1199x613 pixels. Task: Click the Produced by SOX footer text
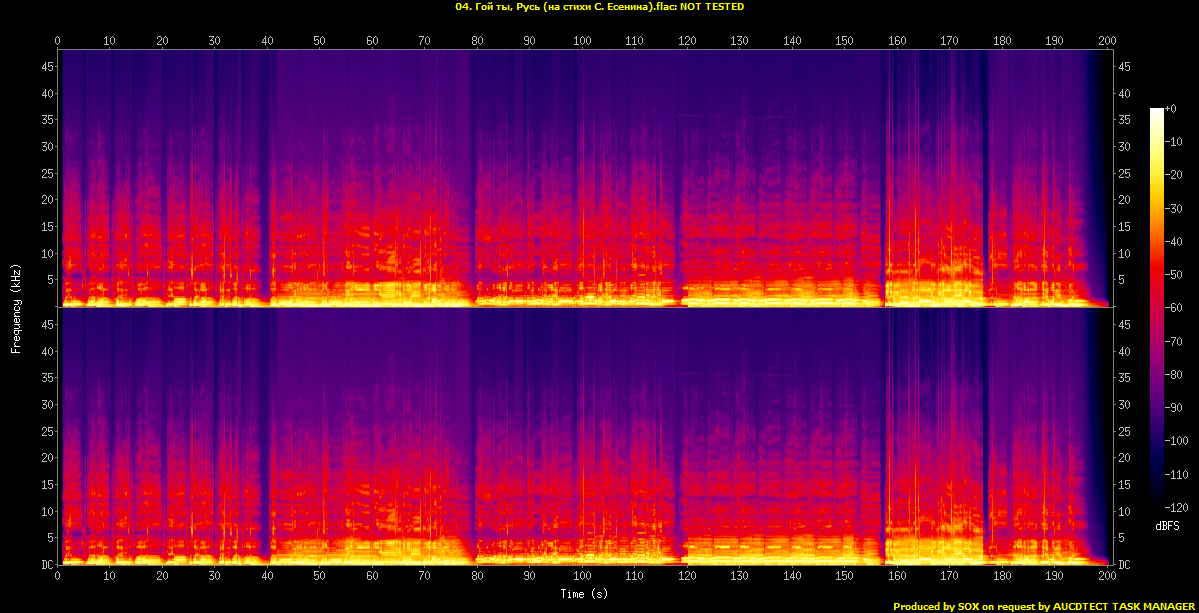point(1043,606)
